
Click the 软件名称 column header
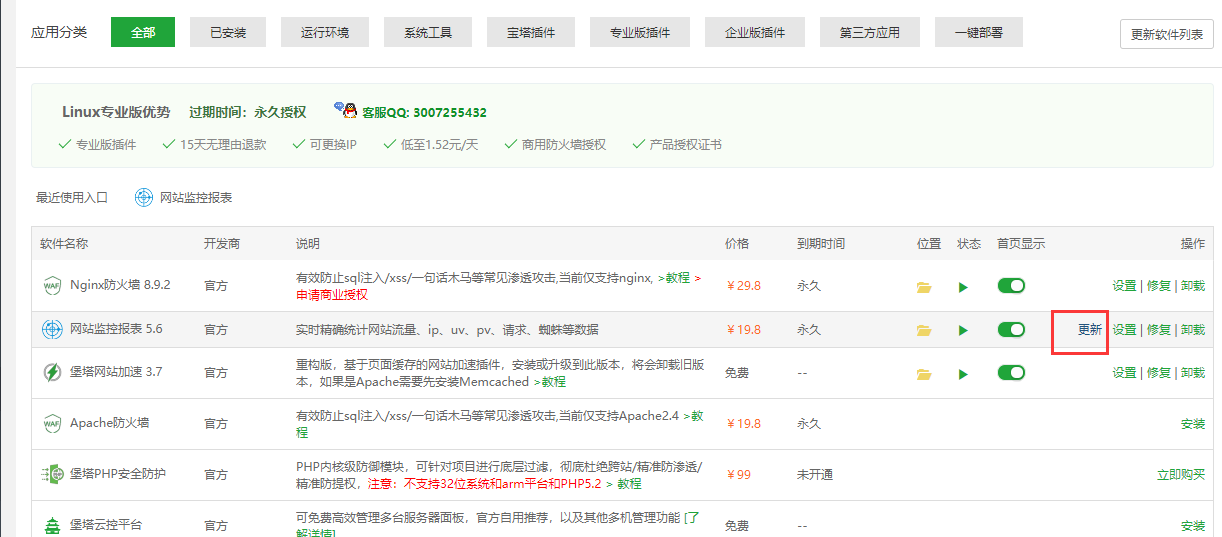click(64, 244)
